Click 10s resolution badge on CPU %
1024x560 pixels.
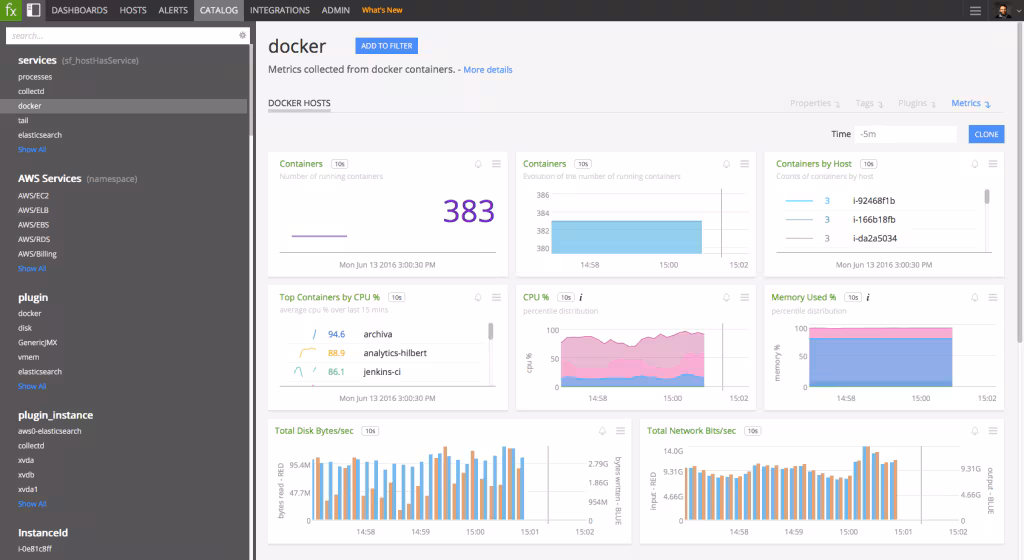566,297
